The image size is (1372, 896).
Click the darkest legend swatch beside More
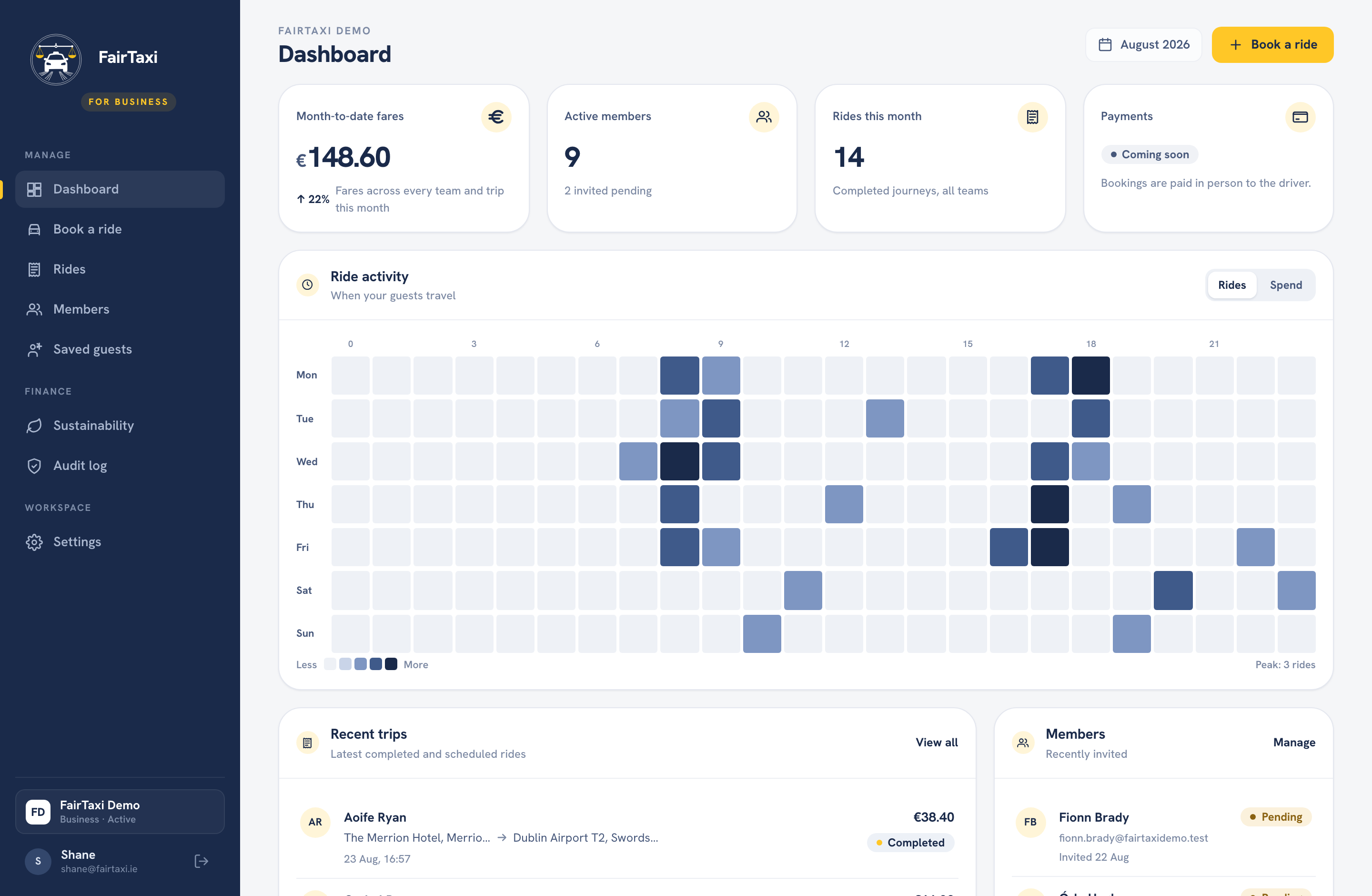(x=391, y=664)
